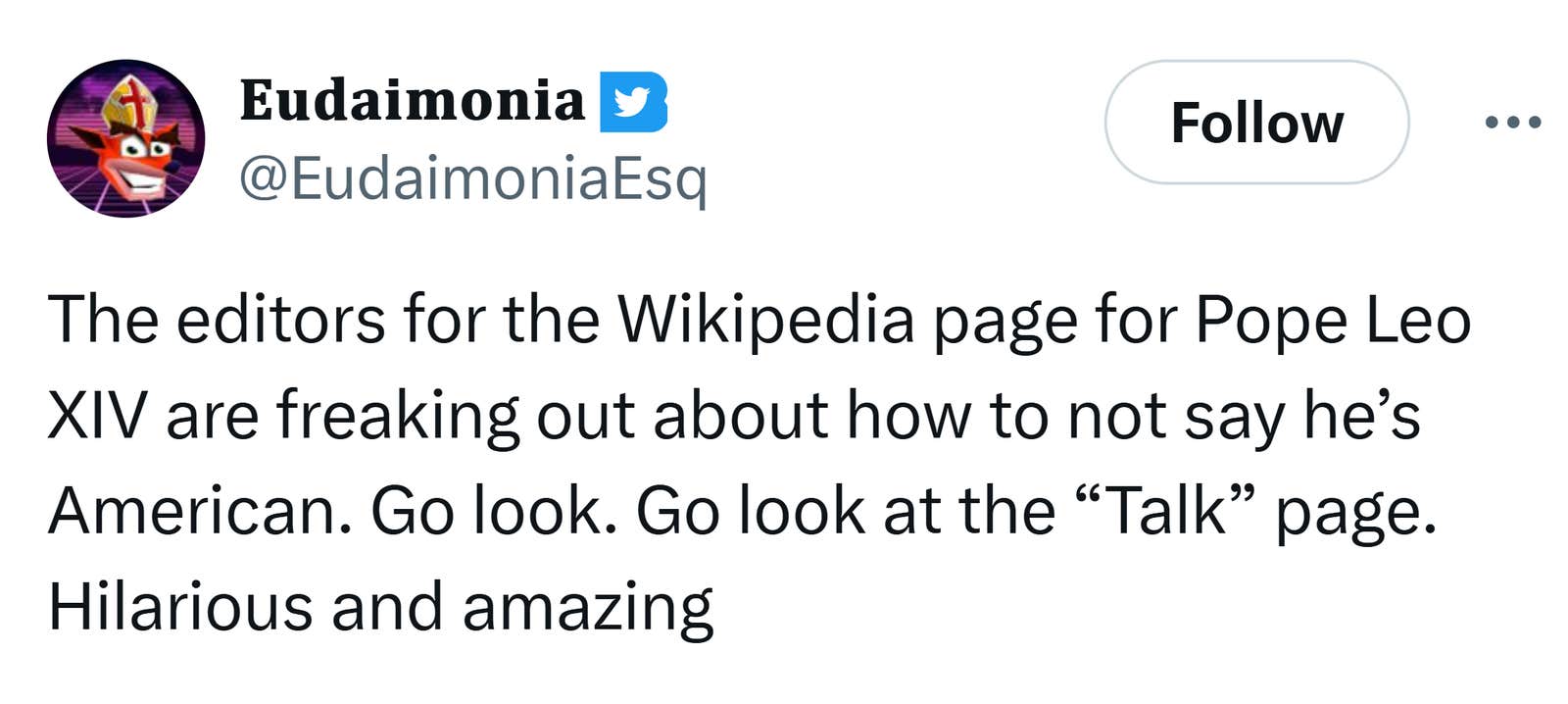Click the Eudaimonia display name
Screen dimensions: 1568x704
point(412,101)
